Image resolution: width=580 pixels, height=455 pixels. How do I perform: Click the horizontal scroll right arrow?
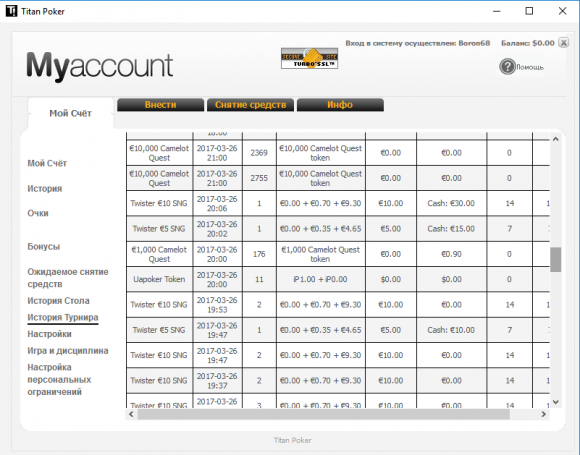click(543, 414)
